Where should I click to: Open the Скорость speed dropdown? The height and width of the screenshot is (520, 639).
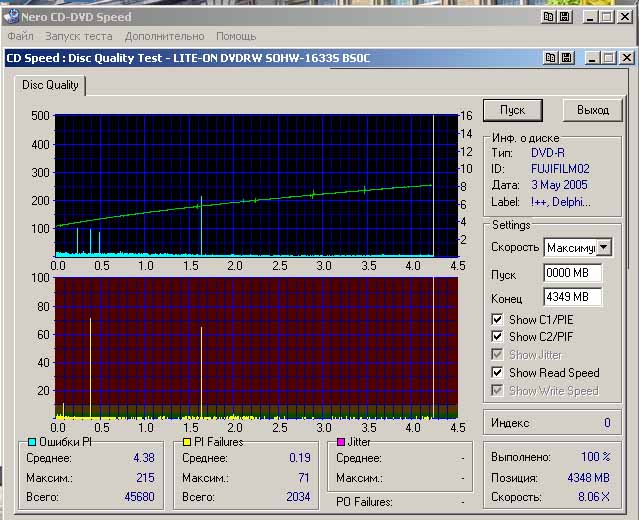coord(603,247)
